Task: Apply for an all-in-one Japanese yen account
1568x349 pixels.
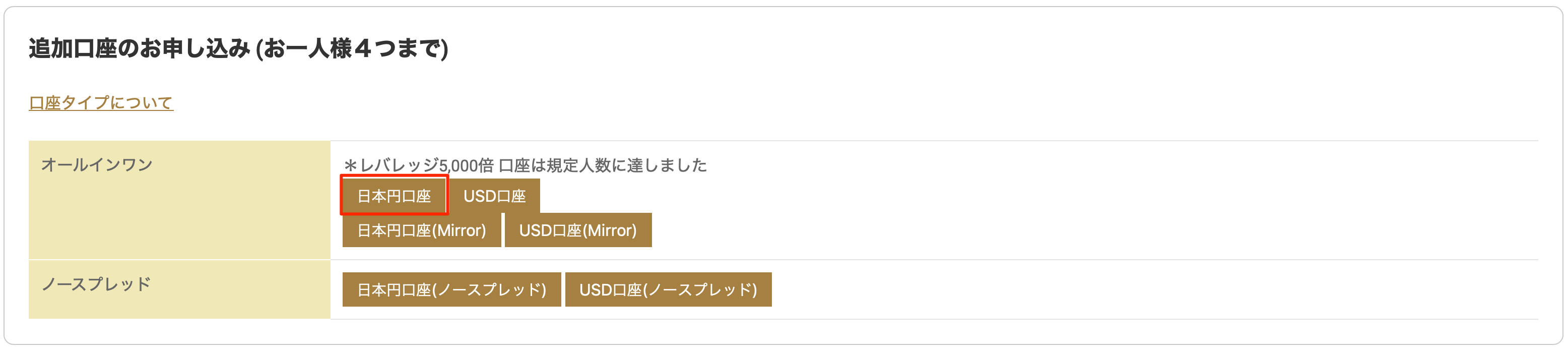Action: (394, 196)
